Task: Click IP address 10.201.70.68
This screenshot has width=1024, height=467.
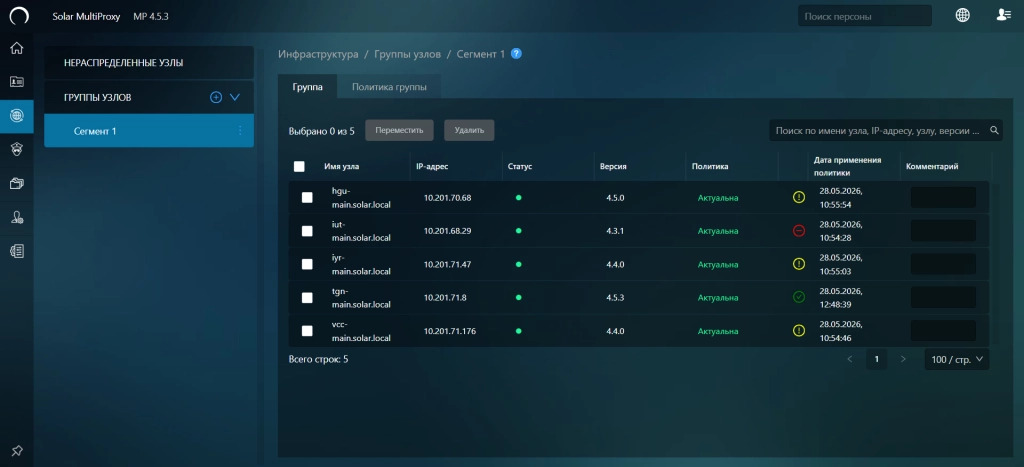Action: 447,197
